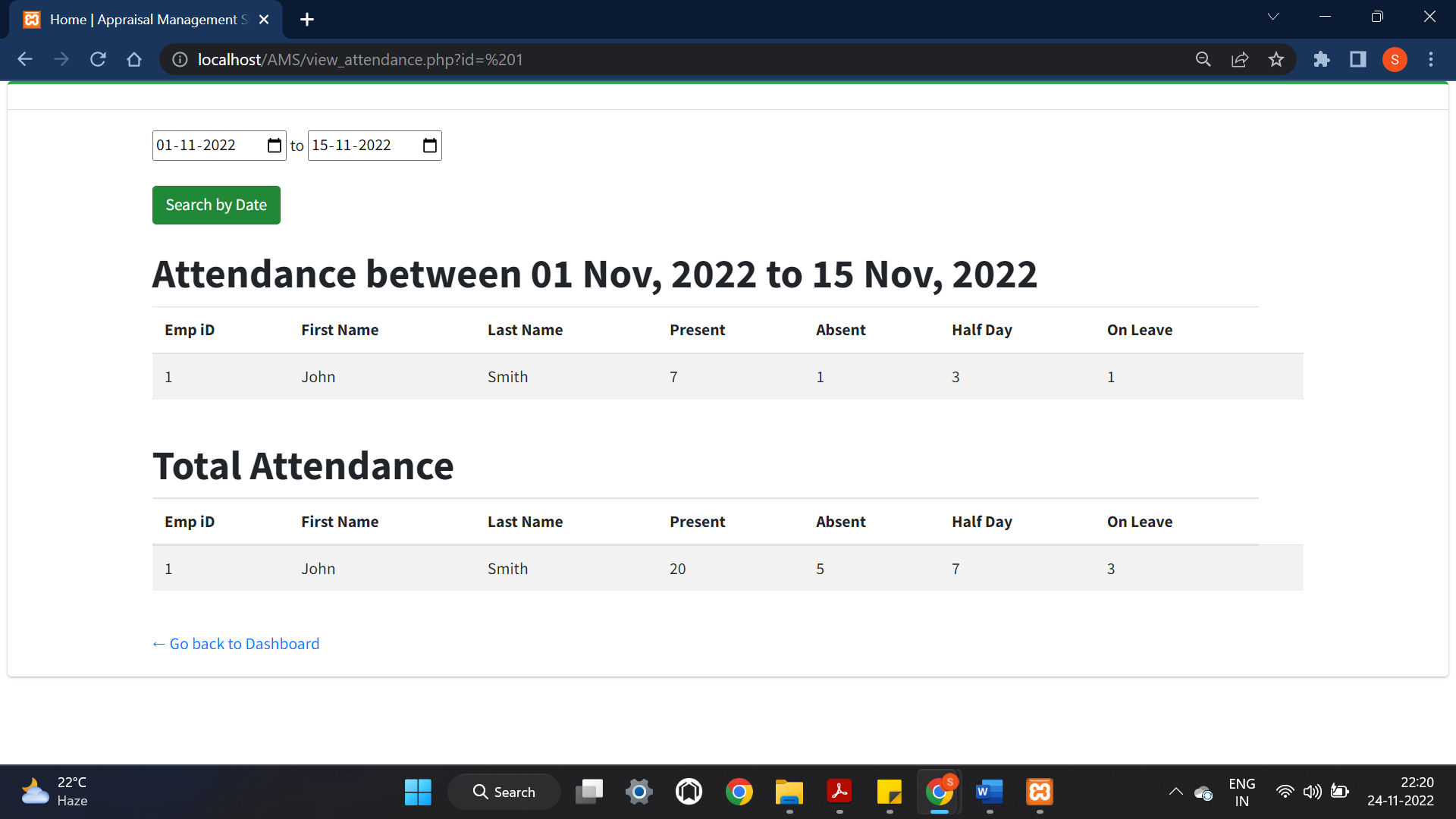Click the site info icon in the address bar
1456x819 pixels.
coord(179,59)
